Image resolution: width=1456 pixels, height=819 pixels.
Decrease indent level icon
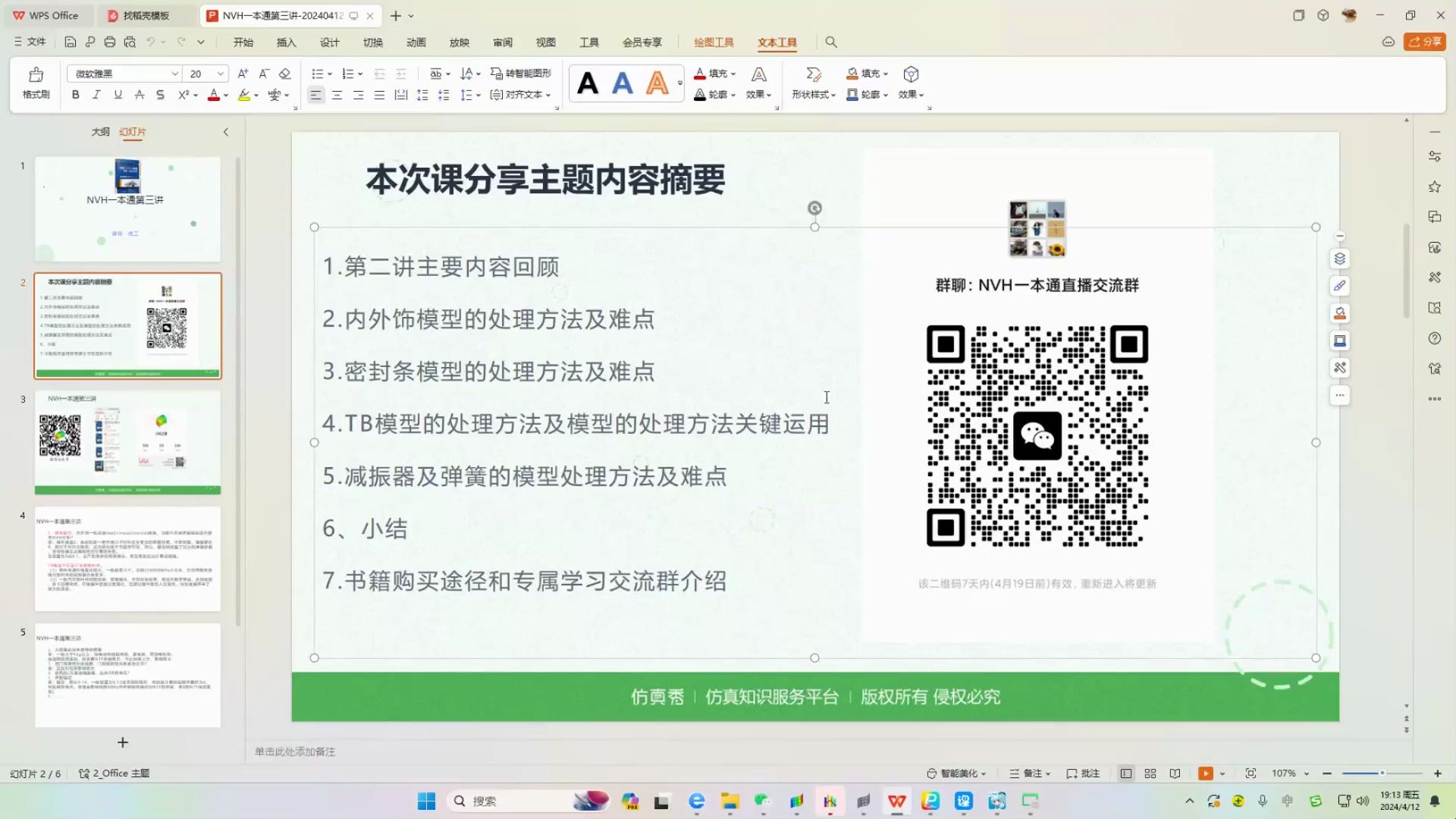click(x=379, y=74)
